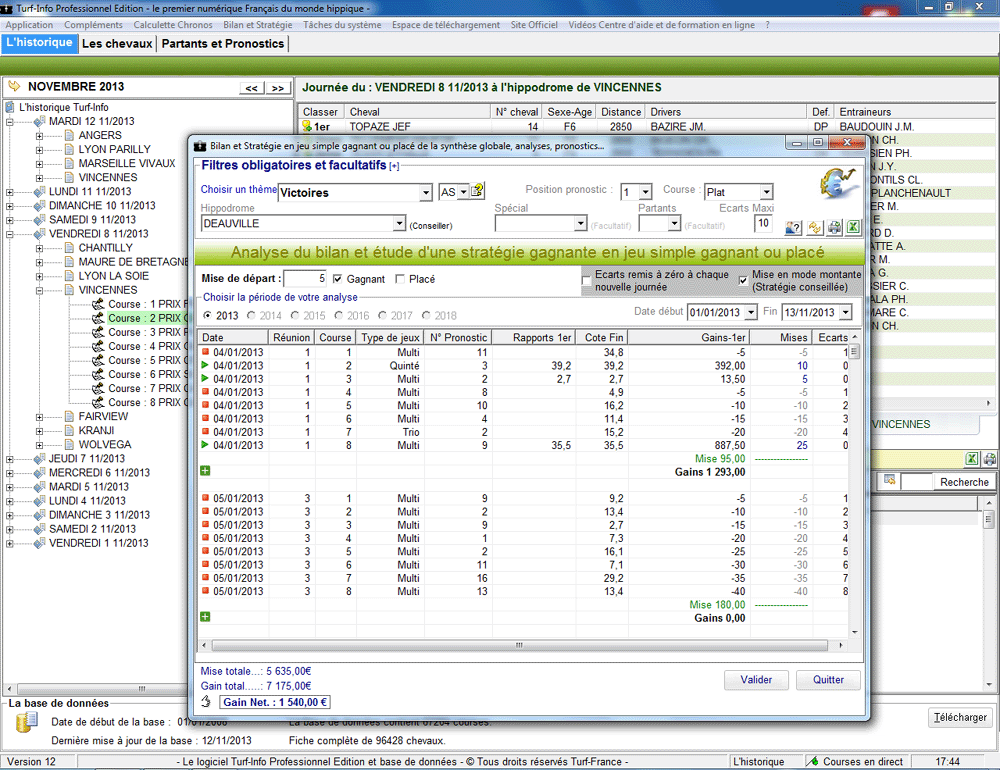Open the Calculette Chronos menu
Viewport: 1000px width, 770px height.
[173, 25]
